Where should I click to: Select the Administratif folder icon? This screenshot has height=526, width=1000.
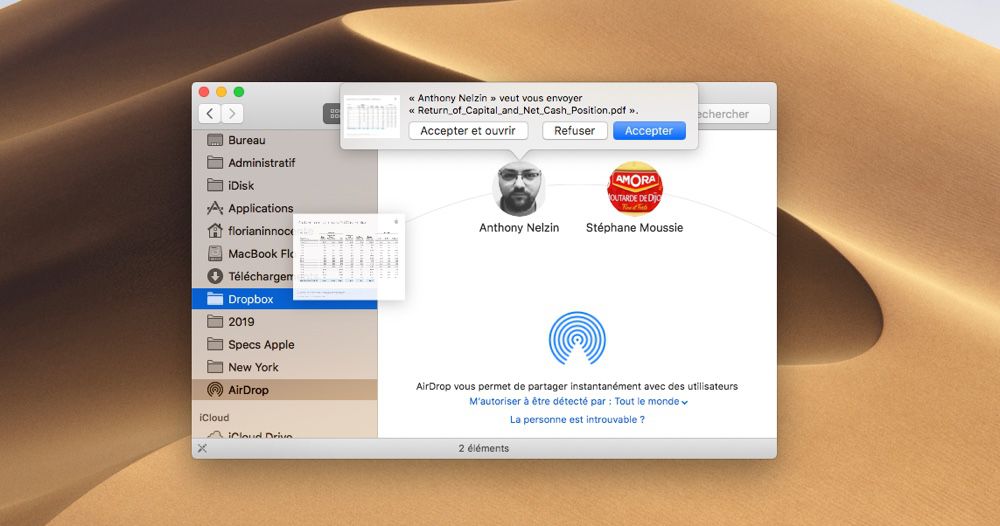[215, 163]
